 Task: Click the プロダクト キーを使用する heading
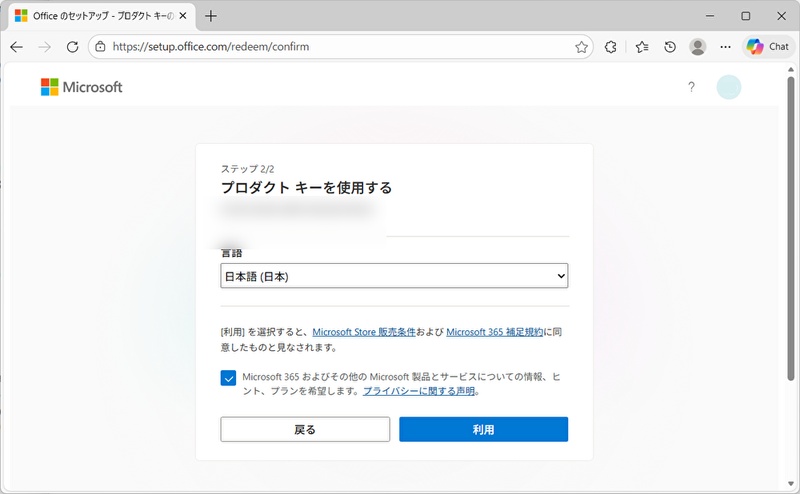click(307, 188)
